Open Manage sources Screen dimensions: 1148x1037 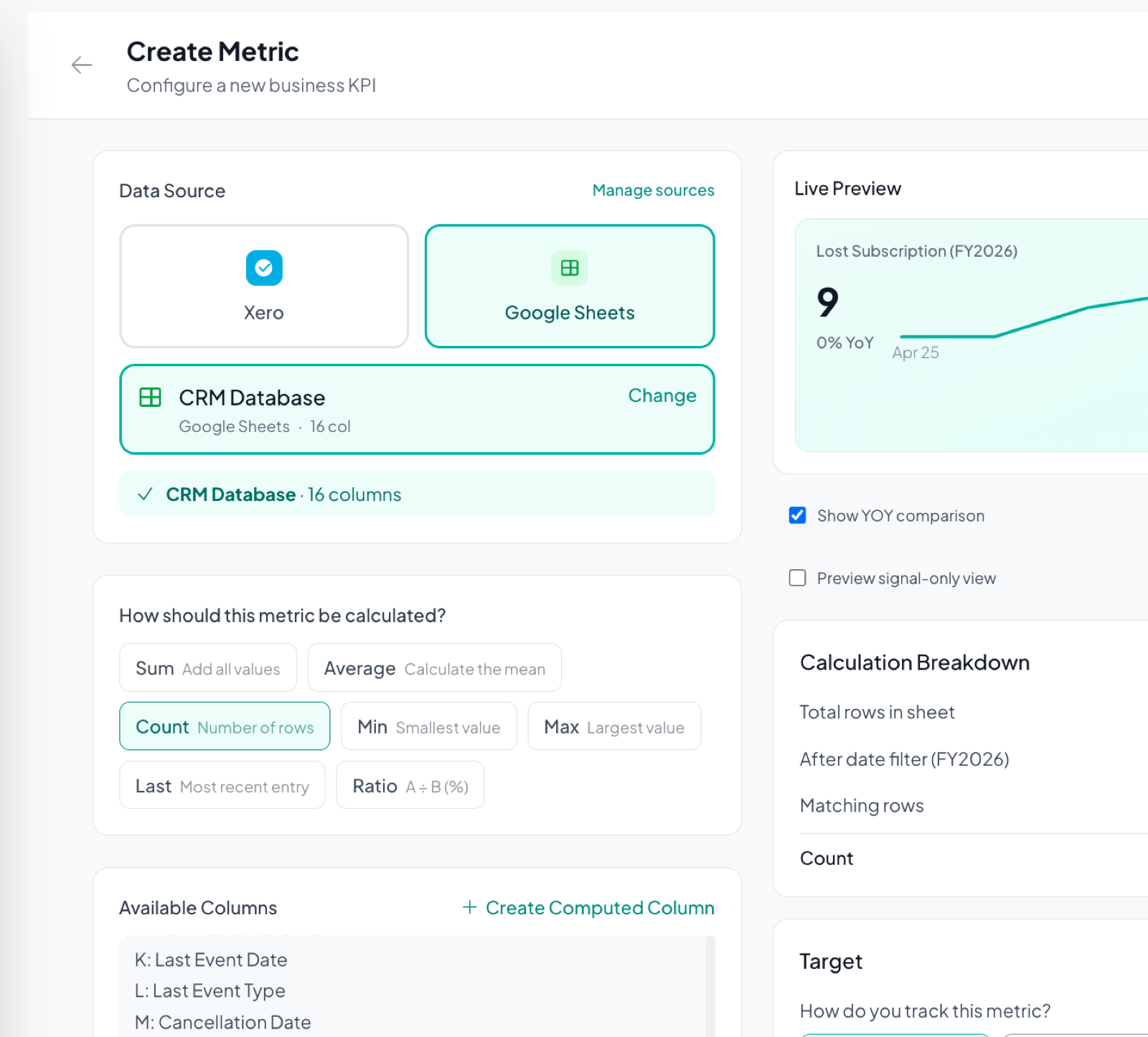[x=653, y=190]
